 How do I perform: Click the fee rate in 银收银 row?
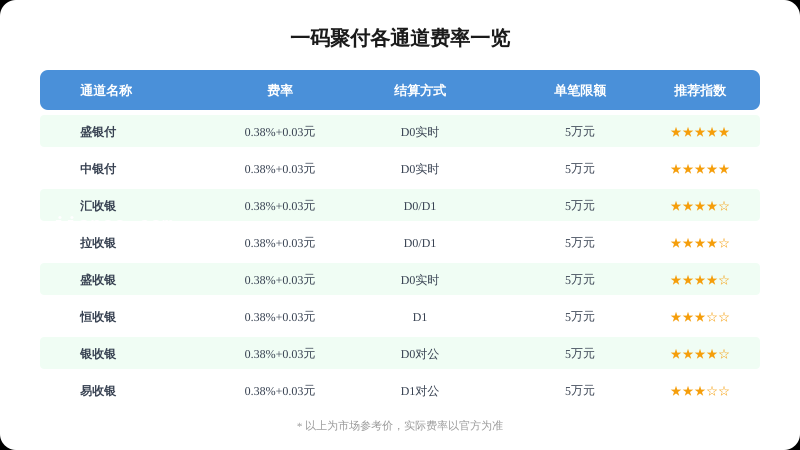click(280, 354)
